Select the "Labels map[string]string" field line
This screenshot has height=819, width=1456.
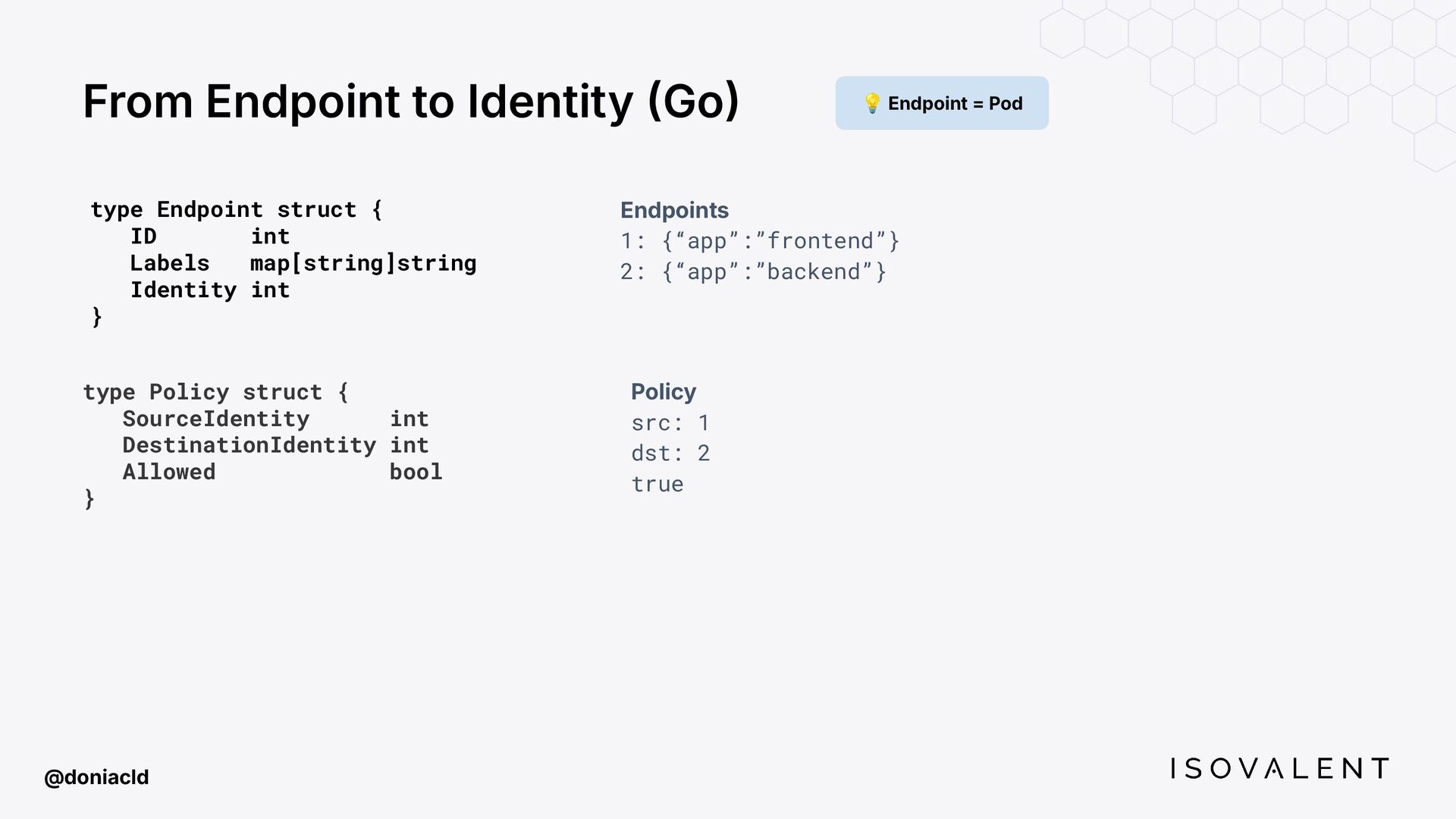tap(303, 263)
